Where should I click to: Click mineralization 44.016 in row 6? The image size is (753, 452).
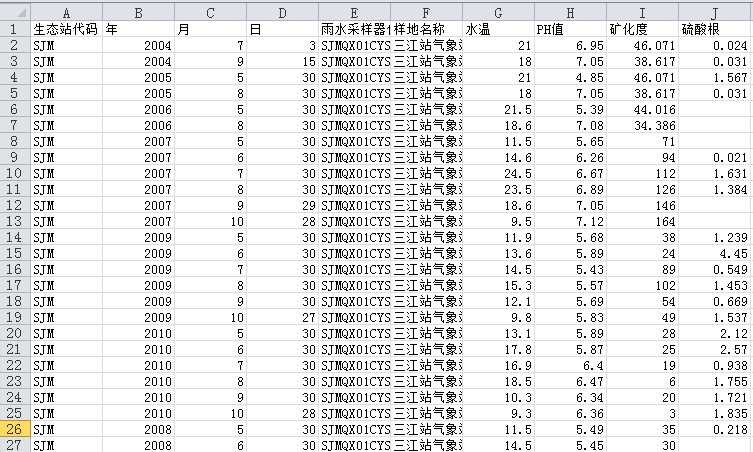643,110
